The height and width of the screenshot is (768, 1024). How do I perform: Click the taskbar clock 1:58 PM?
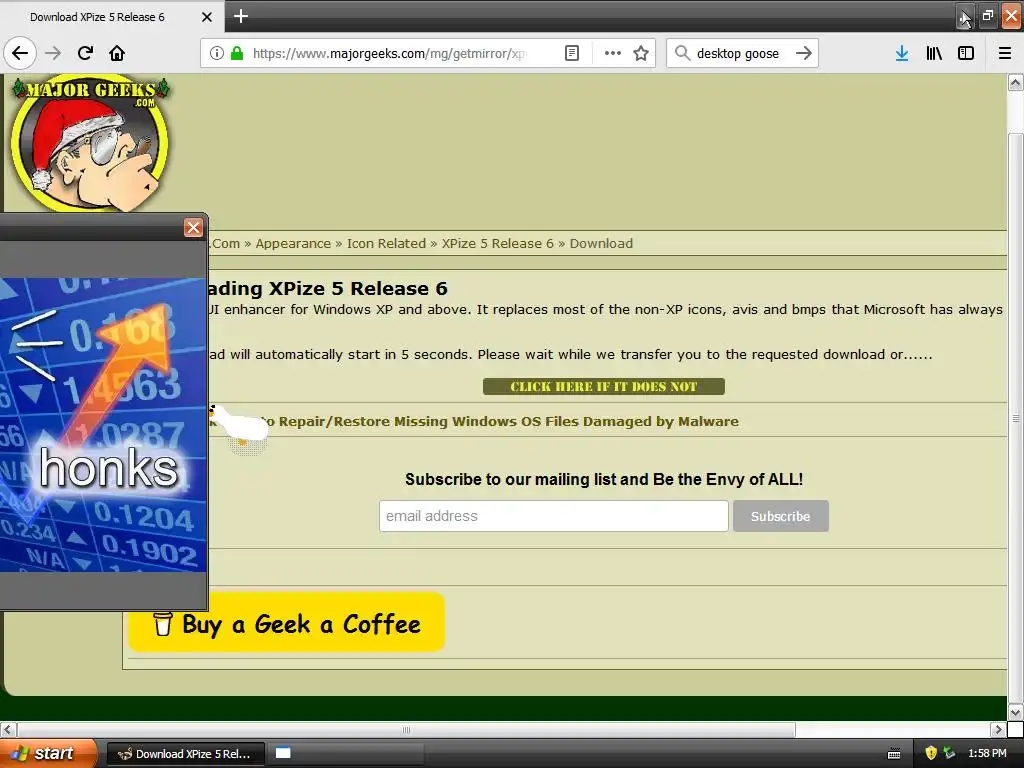click(x=987, y=754)
